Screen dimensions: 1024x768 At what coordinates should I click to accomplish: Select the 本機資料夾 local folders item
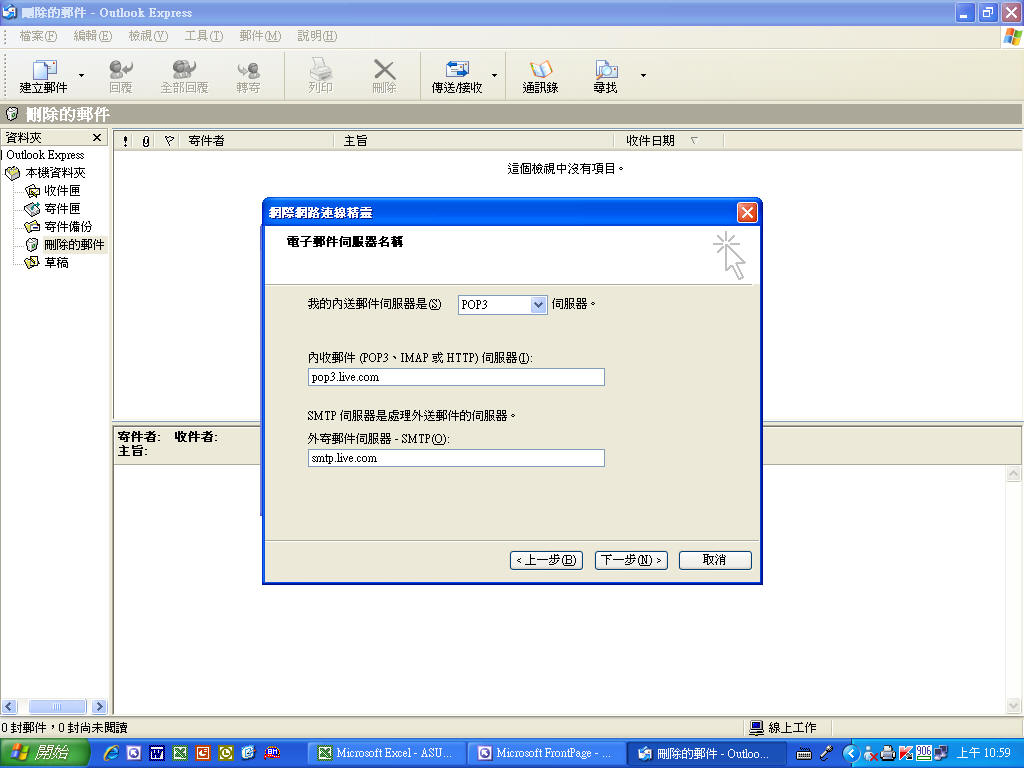[55, 172]
